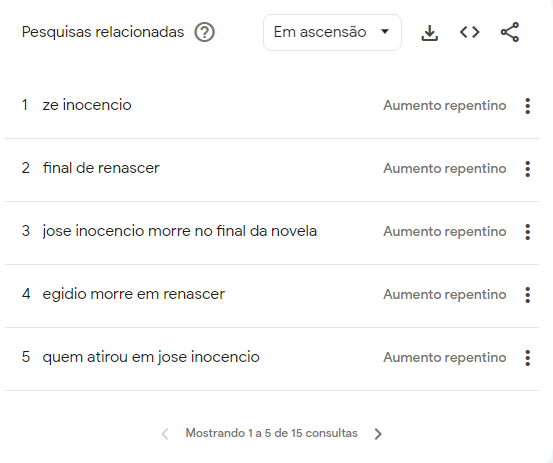Open options for jose inocencio morre row
553x463 pixels.
click(x=528, y=232)
